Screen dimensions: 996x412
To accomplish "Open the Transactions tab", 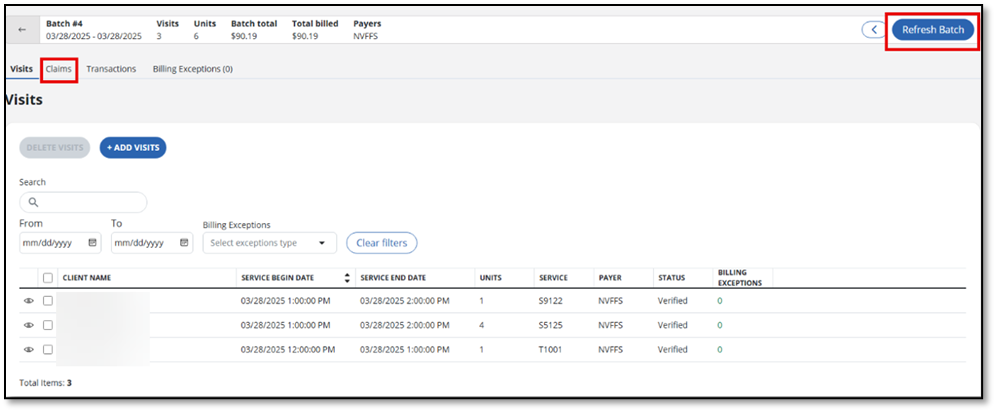I will click(x=111, y=69).
